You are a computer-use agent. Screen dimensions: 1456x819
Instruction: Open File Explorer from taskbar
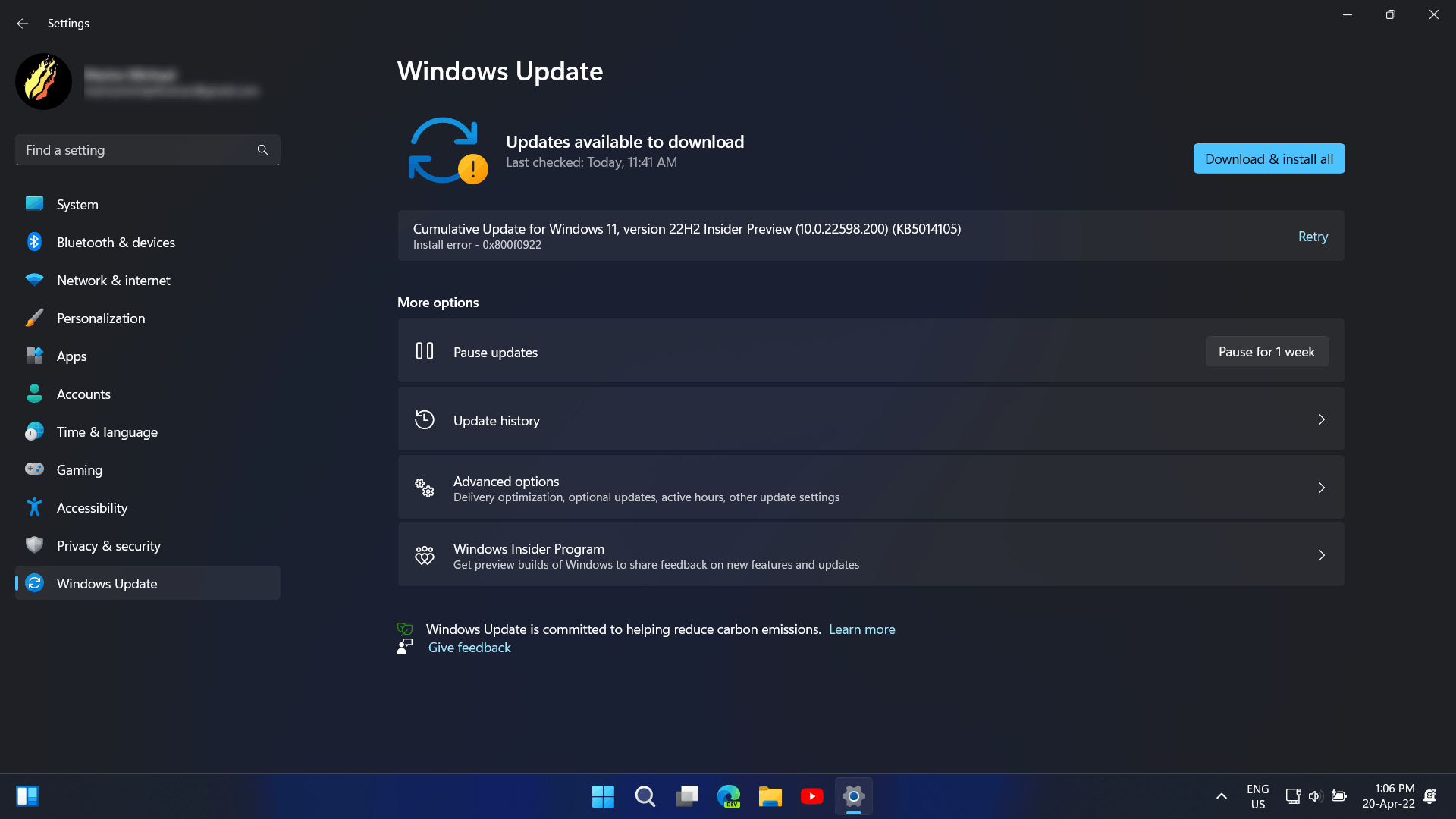(770, 796)
